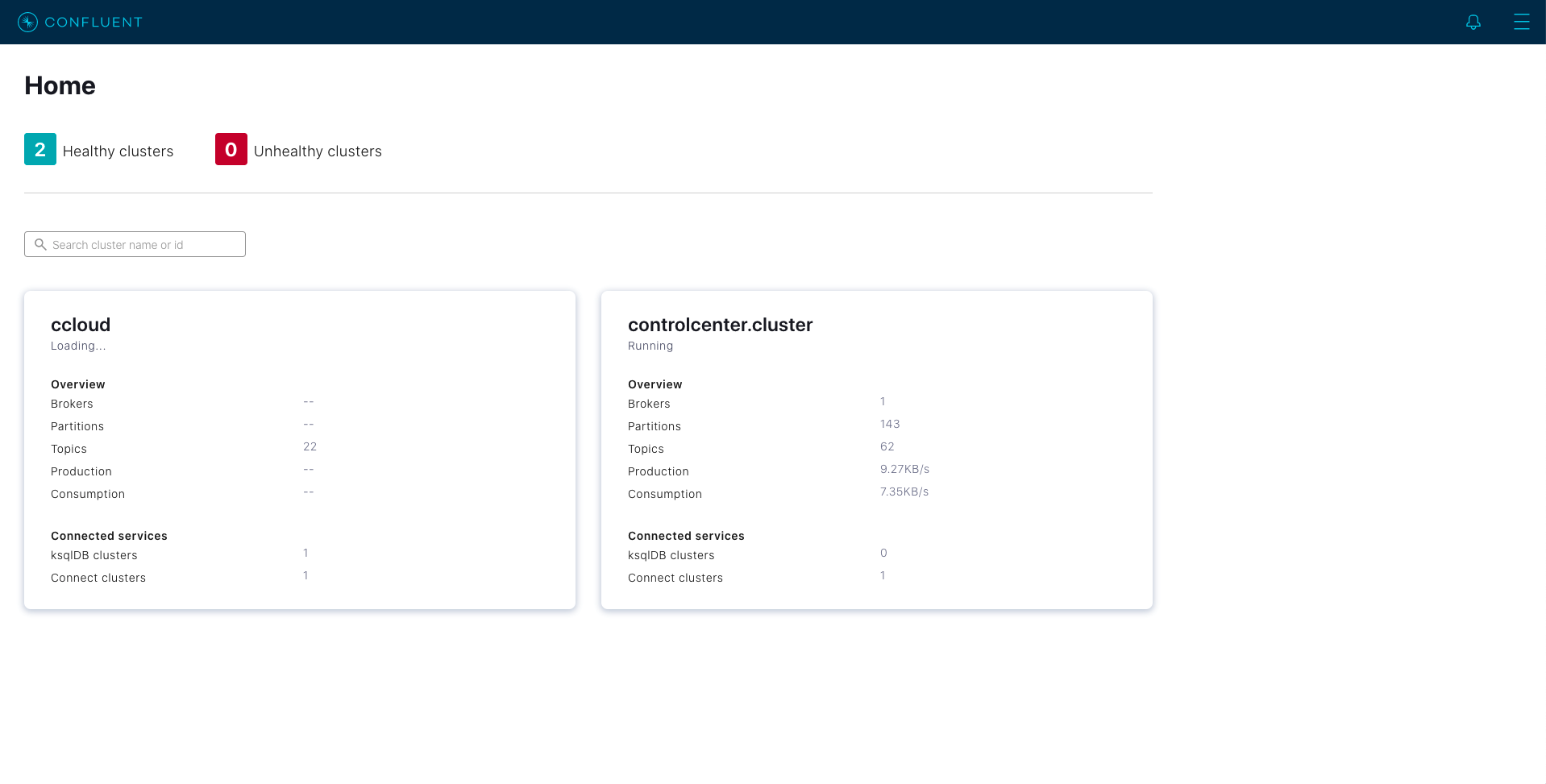Open the hamburger menu
Image resolution: width=1546 pixels, height=784 pixels.
point(1522,22)
